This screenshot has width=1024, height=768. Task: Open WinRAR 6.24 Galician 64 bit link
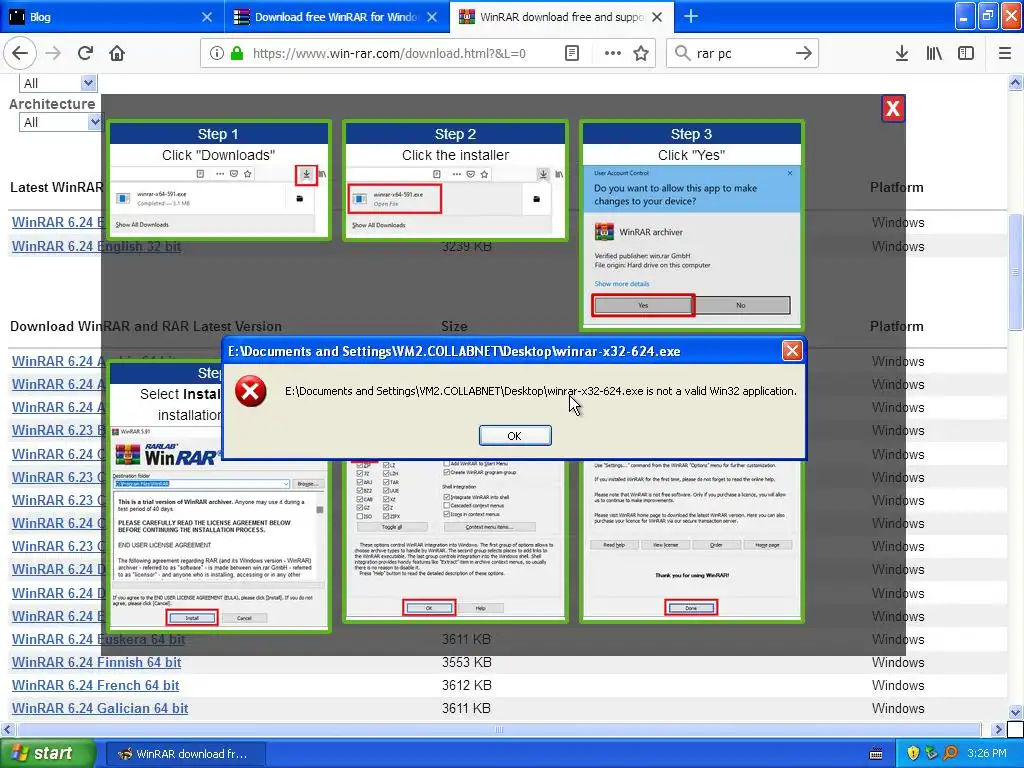100,708
